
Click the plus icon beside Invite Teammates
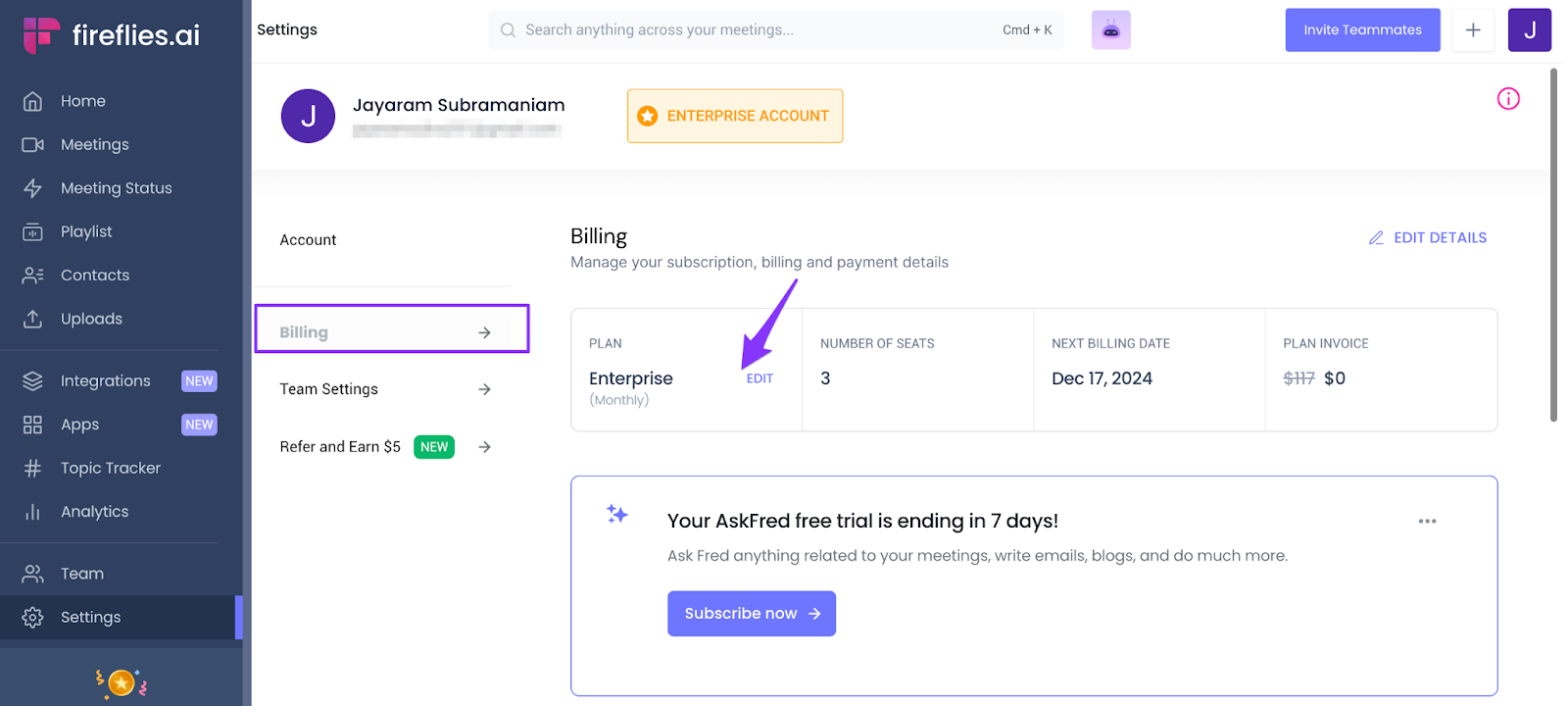pyautogui.click(x=1472, y=30)
